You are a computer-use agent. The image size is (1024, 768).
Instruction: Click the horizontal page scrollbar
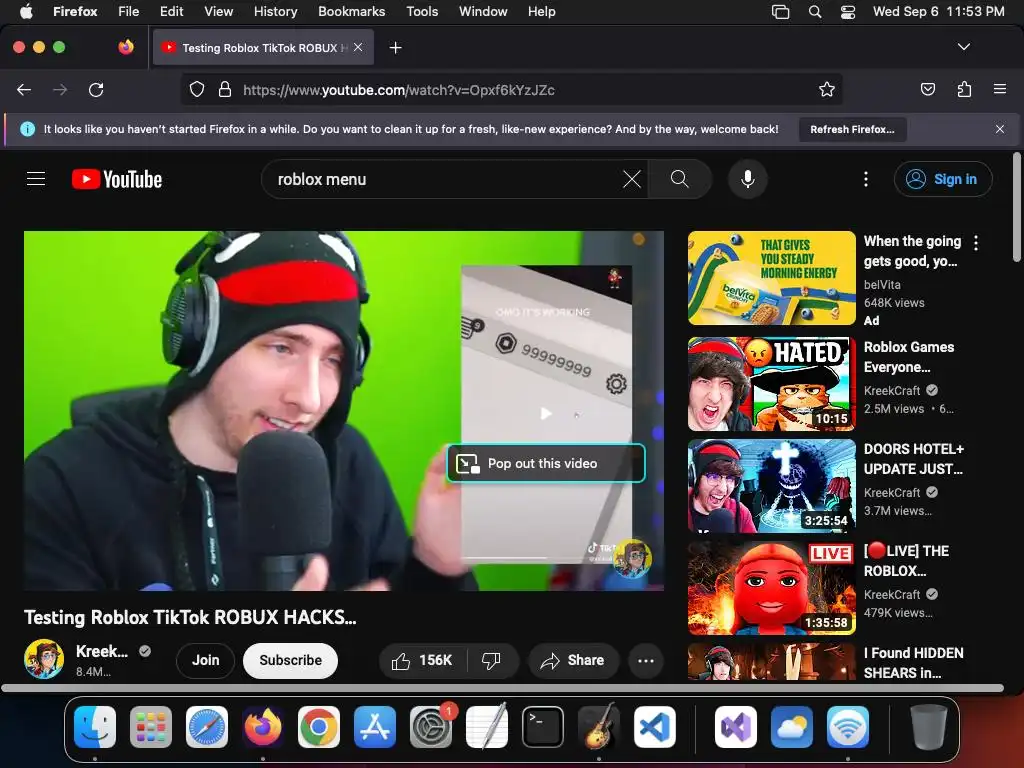click(x=502, y=688)
